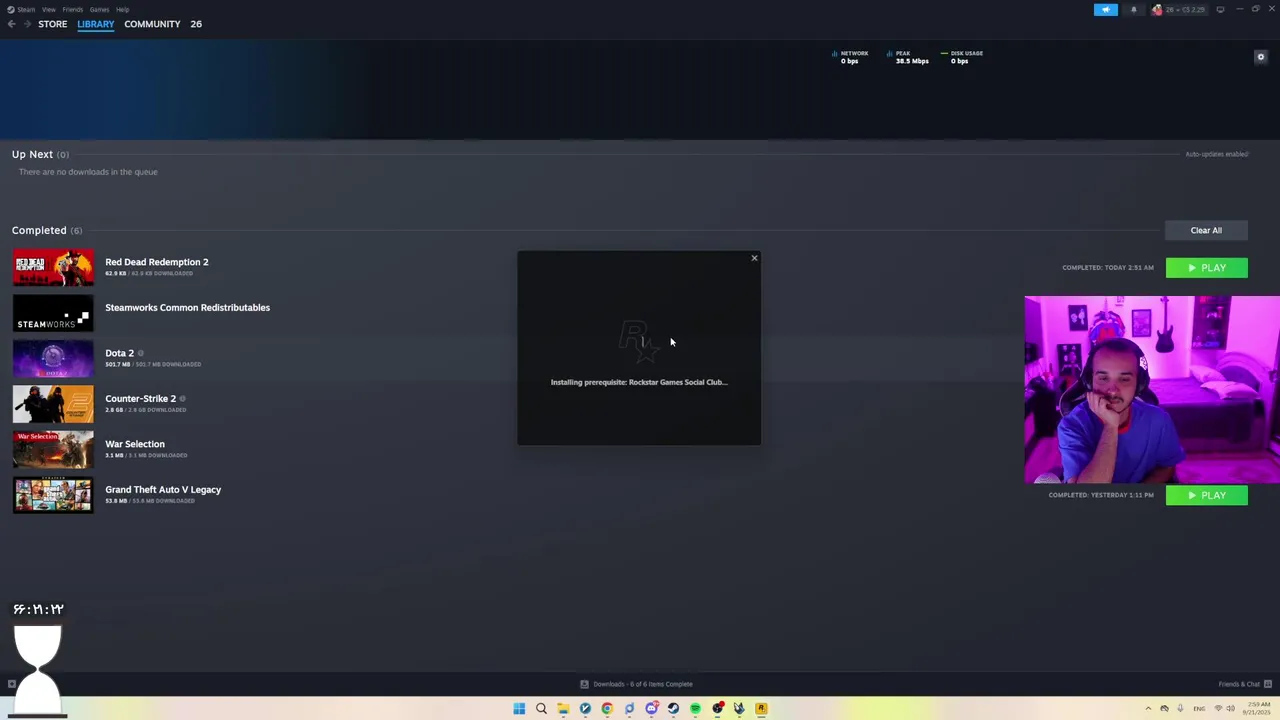Viewport: 1280px width, 720px height.
Task: Open War Selection game thumbnail
Action: [x=53, y=449]
